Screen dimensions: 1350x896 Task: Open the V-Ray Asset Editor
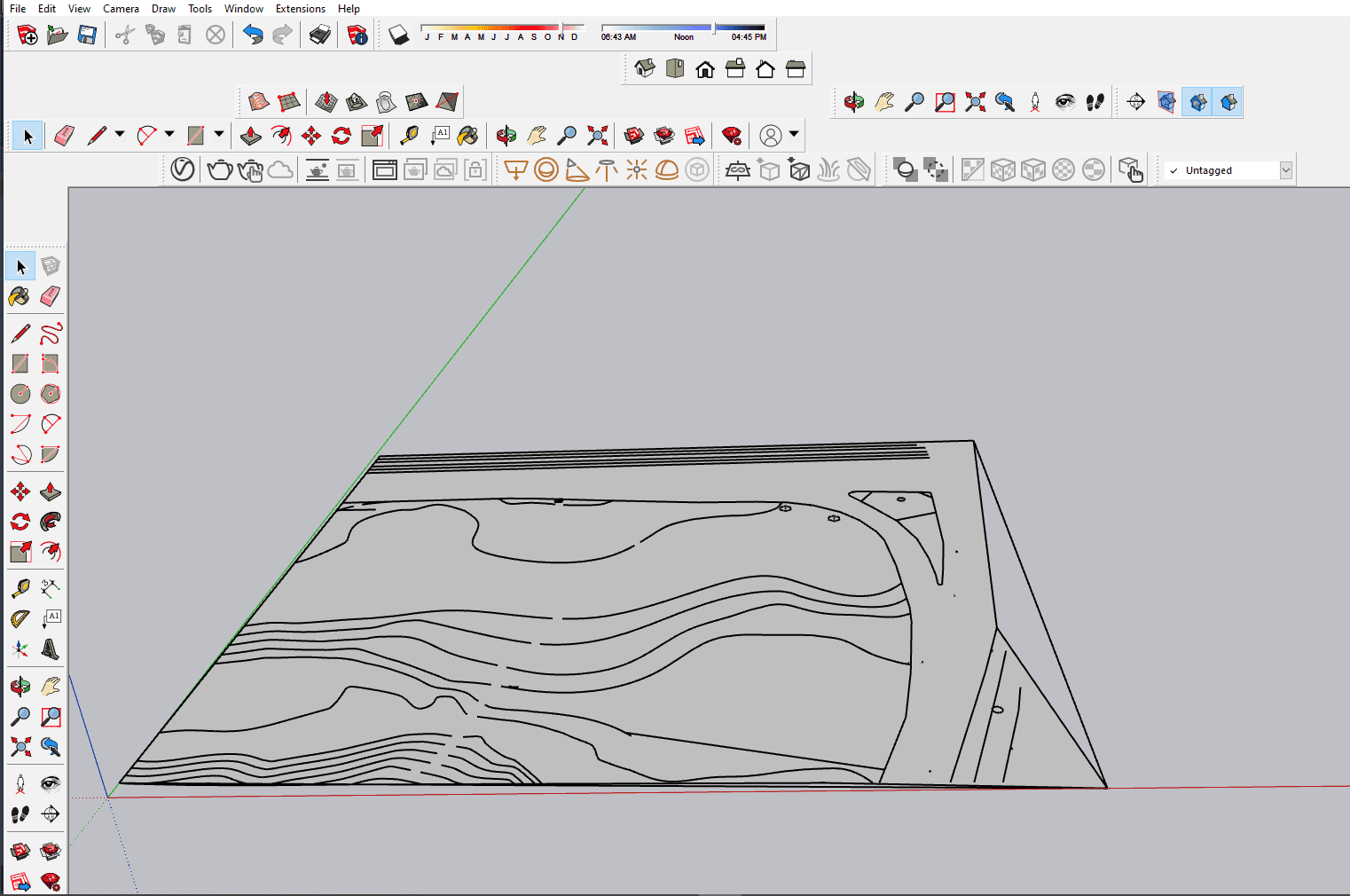(183, 169)
